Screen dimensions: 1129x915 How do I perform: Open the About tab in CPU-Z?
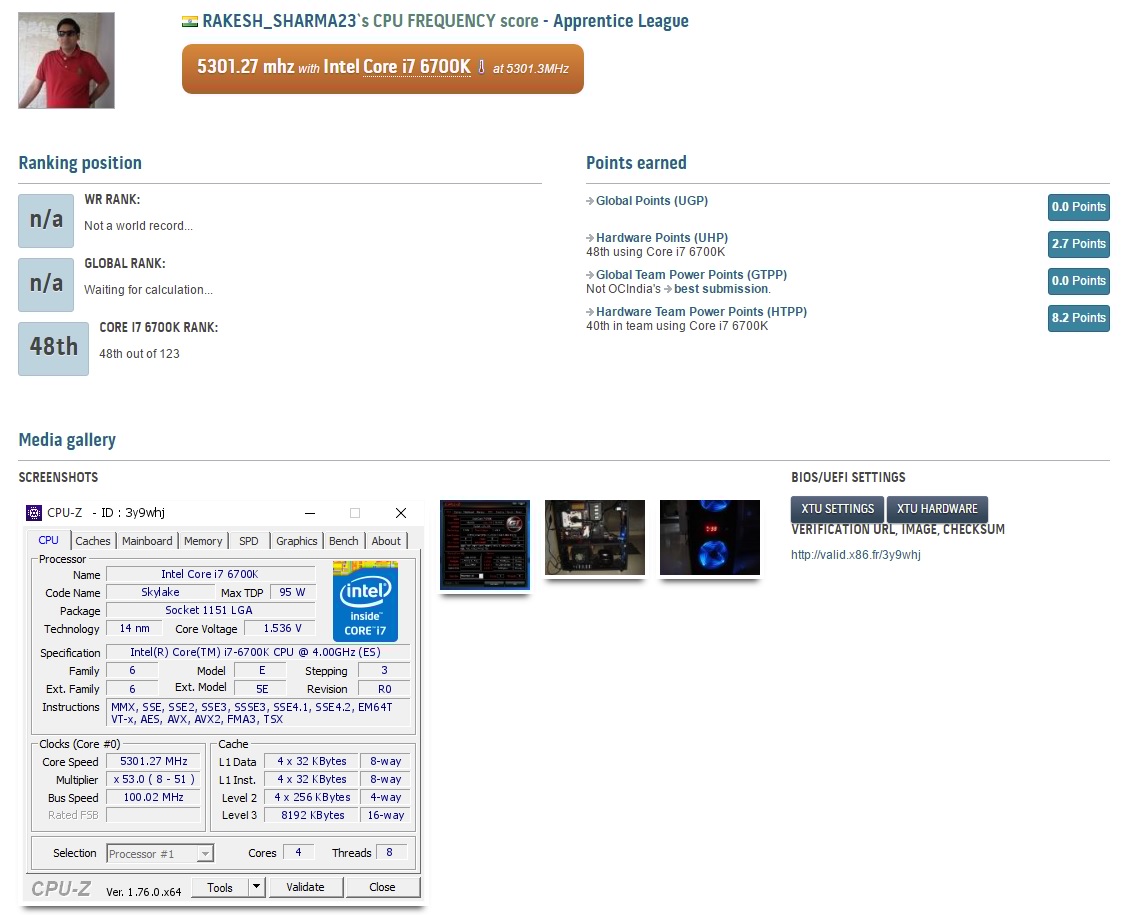[x=386, y=541]
